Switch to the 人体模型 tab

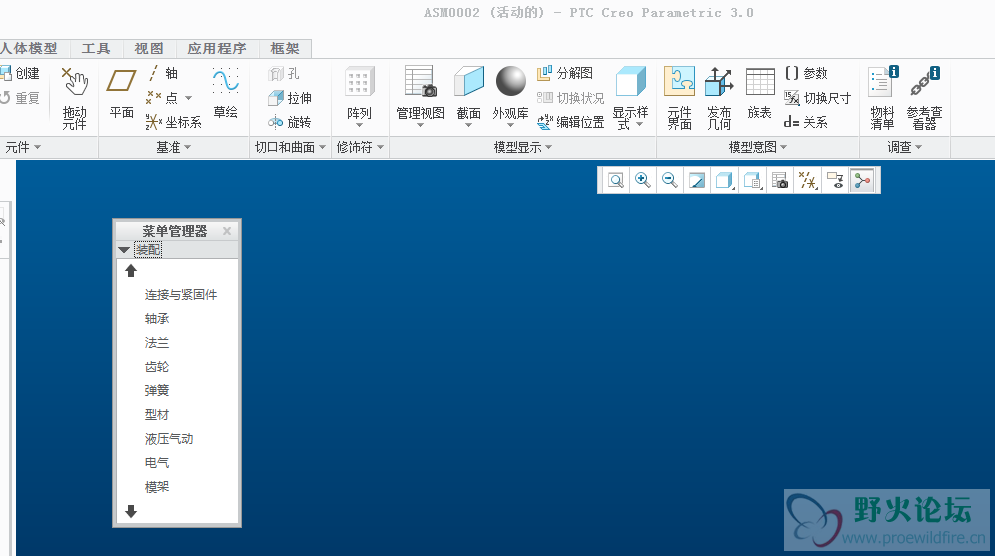click(x=30, y=48)
